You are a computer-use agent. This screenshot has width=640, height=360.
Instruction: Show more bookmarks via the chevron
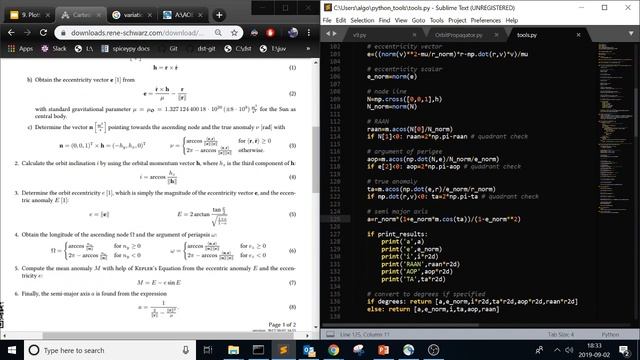pos(308,49)
